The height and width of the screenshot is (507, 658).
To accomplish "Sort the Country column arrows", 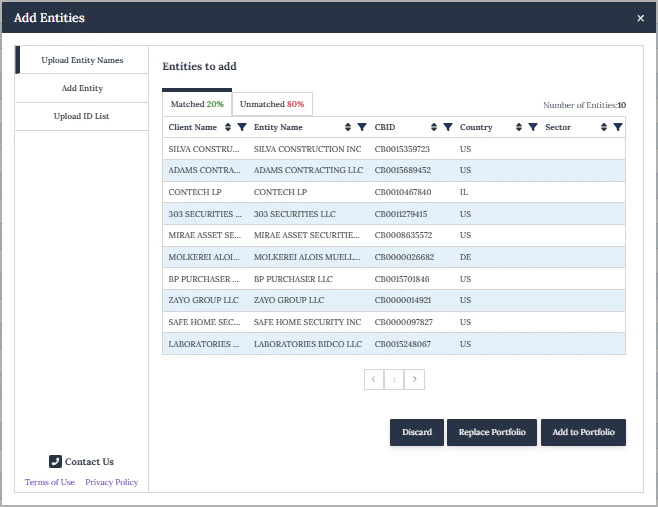I will (519, 127).
